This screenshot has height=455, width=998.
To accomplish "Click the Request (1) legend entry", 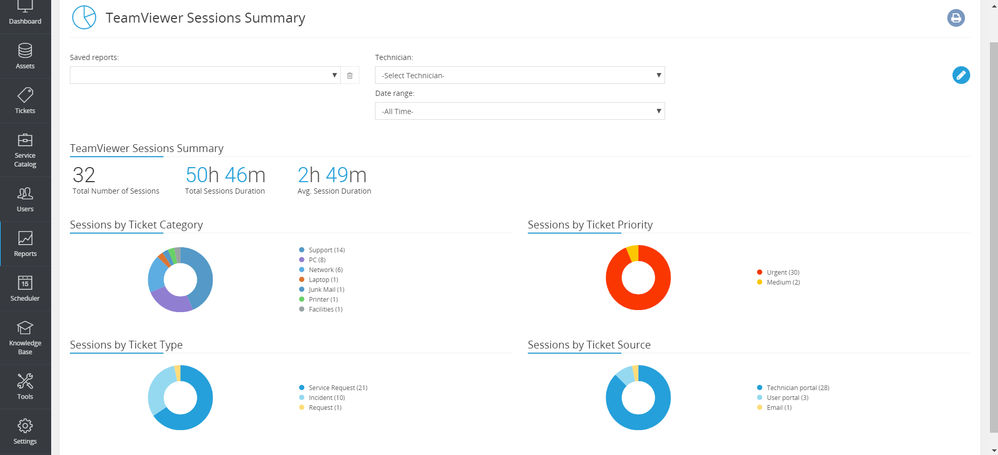I will point(320,407).
